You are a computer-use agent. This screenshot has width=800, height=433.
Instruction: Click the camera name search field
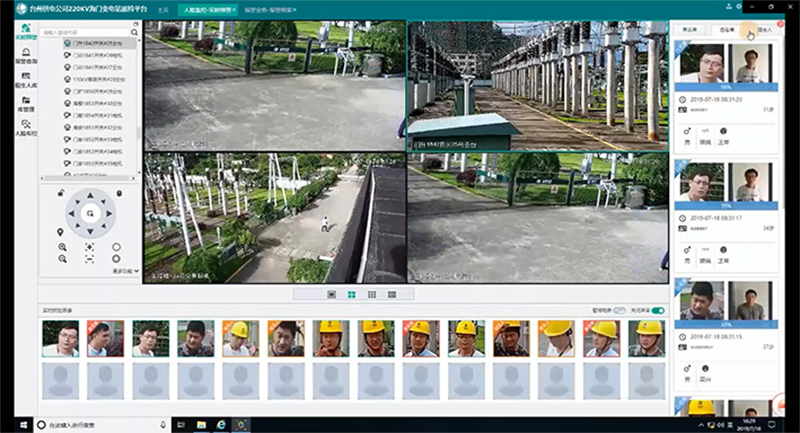85,32
